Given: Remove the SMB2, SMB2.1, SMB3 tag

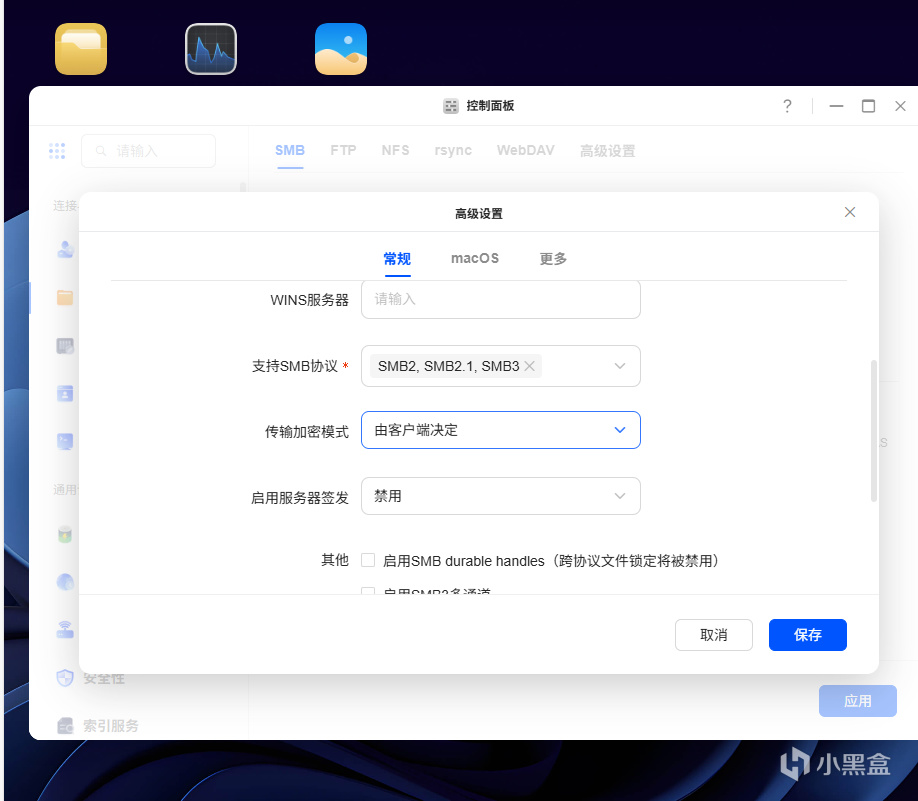Looking at the screenshot, I should (530, 366).
